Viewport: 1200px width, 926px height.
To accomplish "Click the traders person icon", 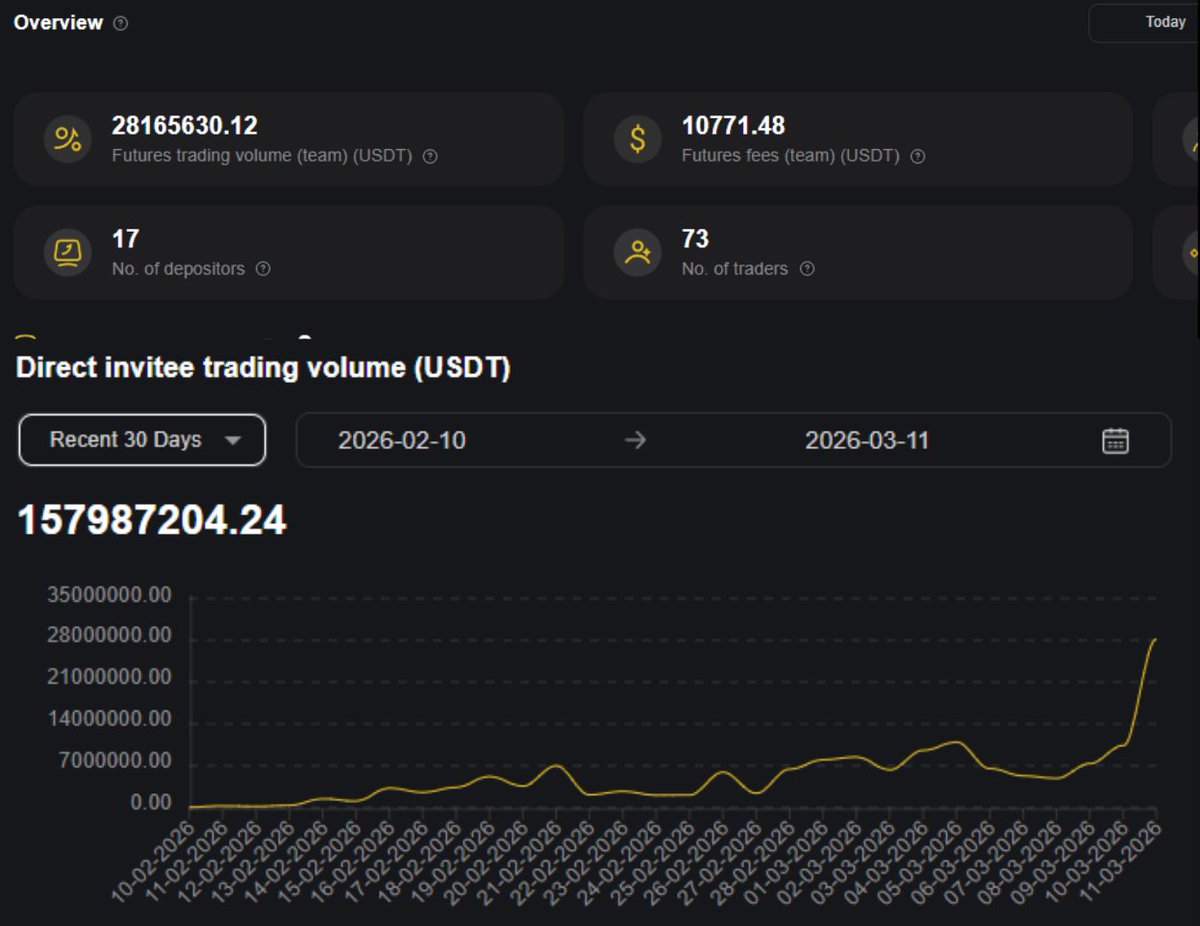I will (x=638, y=252).
